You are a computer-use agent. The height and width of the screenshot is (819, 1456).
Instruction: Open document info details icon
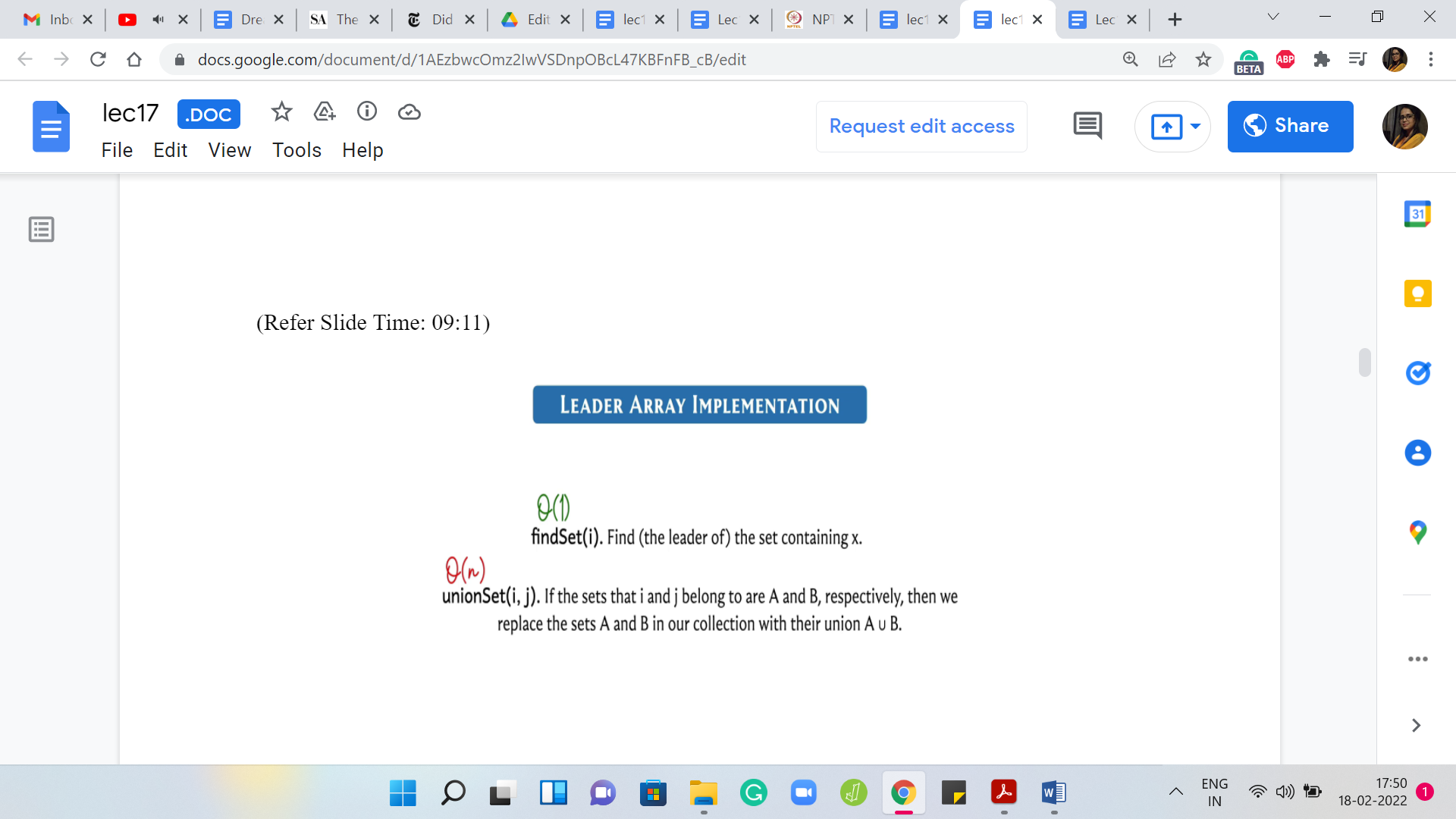click(367, 112)
